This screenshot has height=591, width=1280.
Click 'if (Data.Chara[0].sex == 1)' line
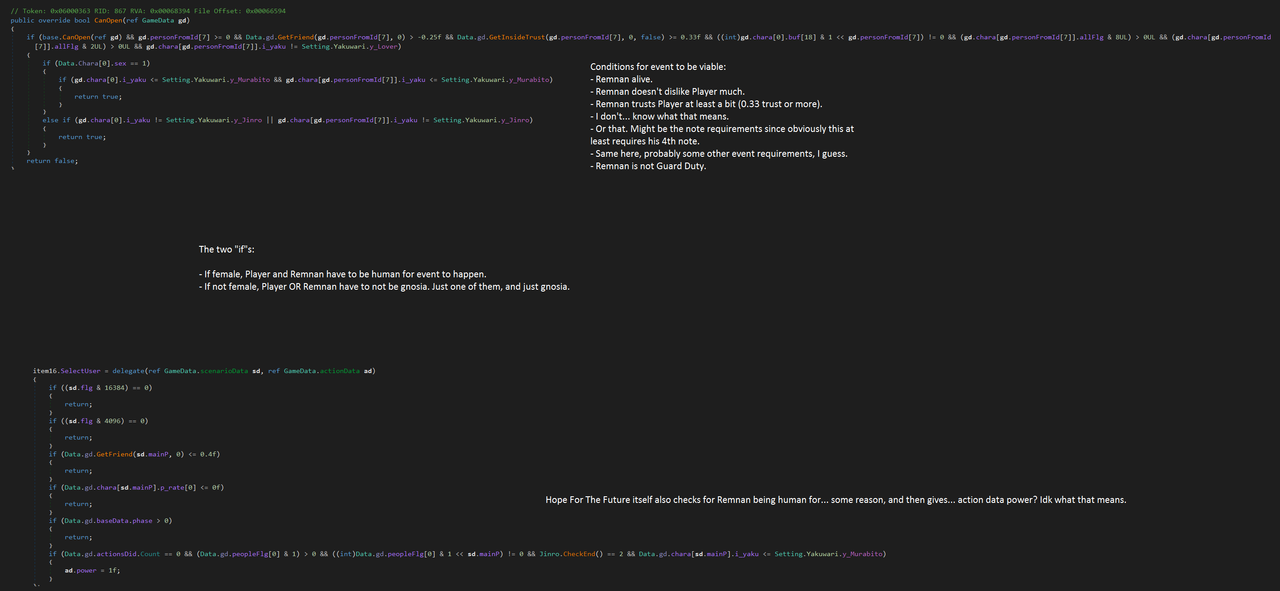tap(96, 63)
